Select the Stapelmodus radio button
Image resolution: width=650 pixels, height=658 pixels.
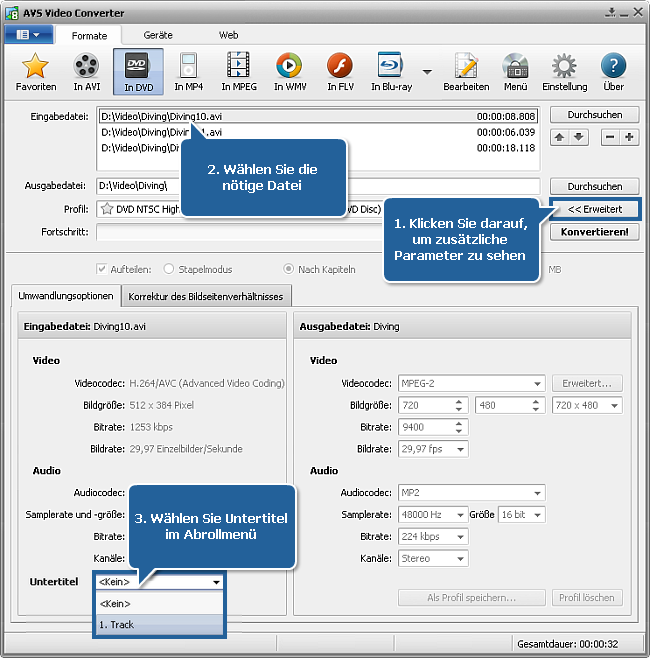169,269
